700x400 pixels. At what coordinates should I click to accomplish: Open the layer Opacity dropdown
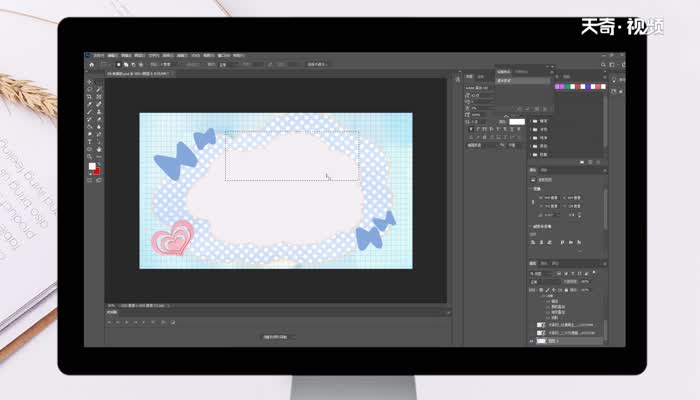pos(585,282)
